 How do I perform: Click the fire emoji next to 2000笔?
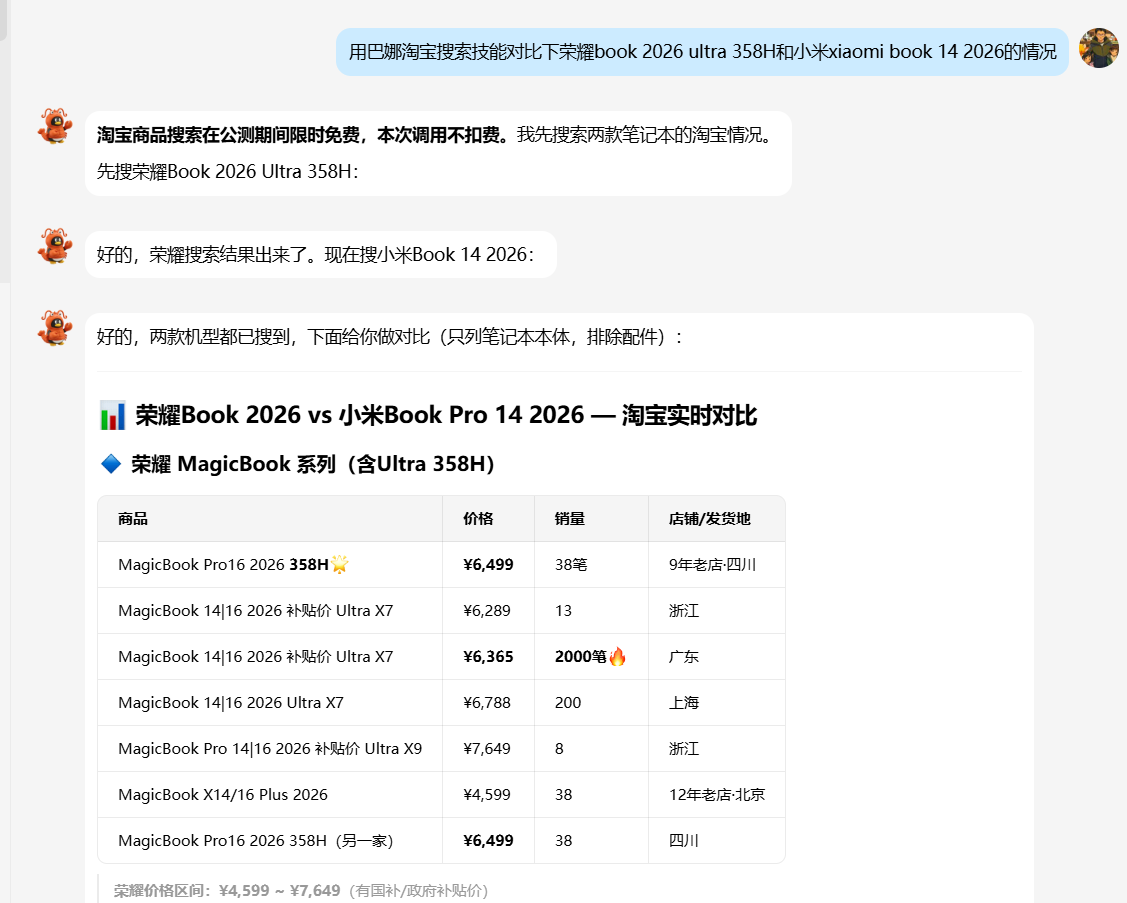coord(617,656)
